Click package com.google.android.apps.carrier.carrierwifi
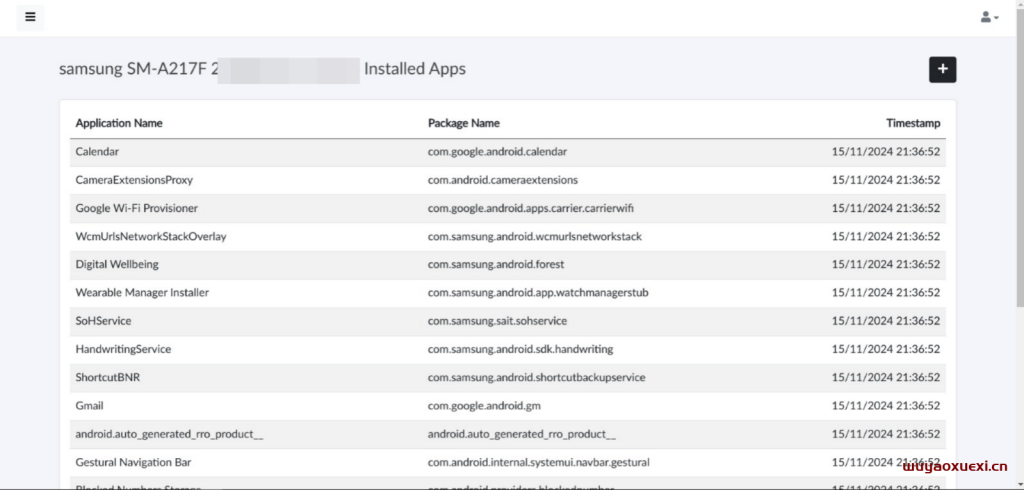 point(531,208)
